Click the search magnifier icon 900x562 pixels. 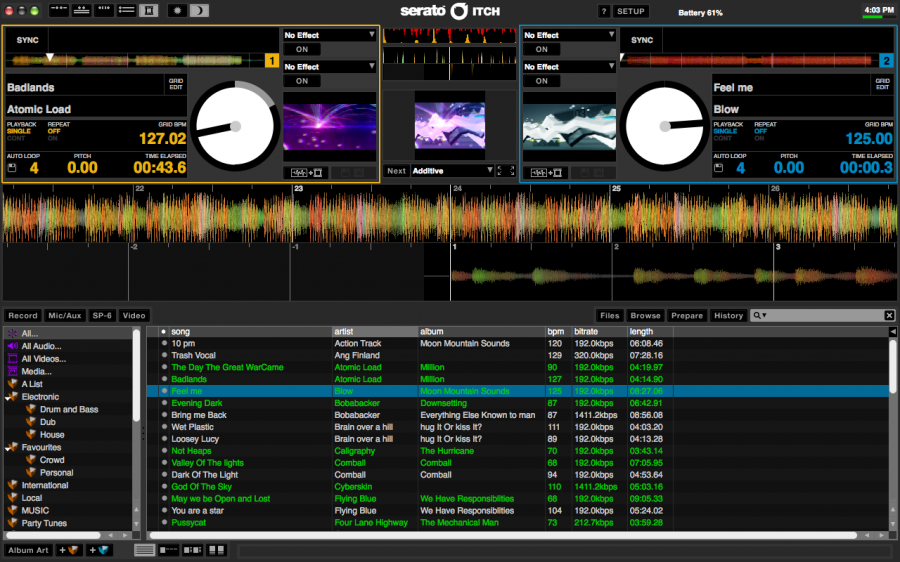pyautogui.click(x=757, y=315)
